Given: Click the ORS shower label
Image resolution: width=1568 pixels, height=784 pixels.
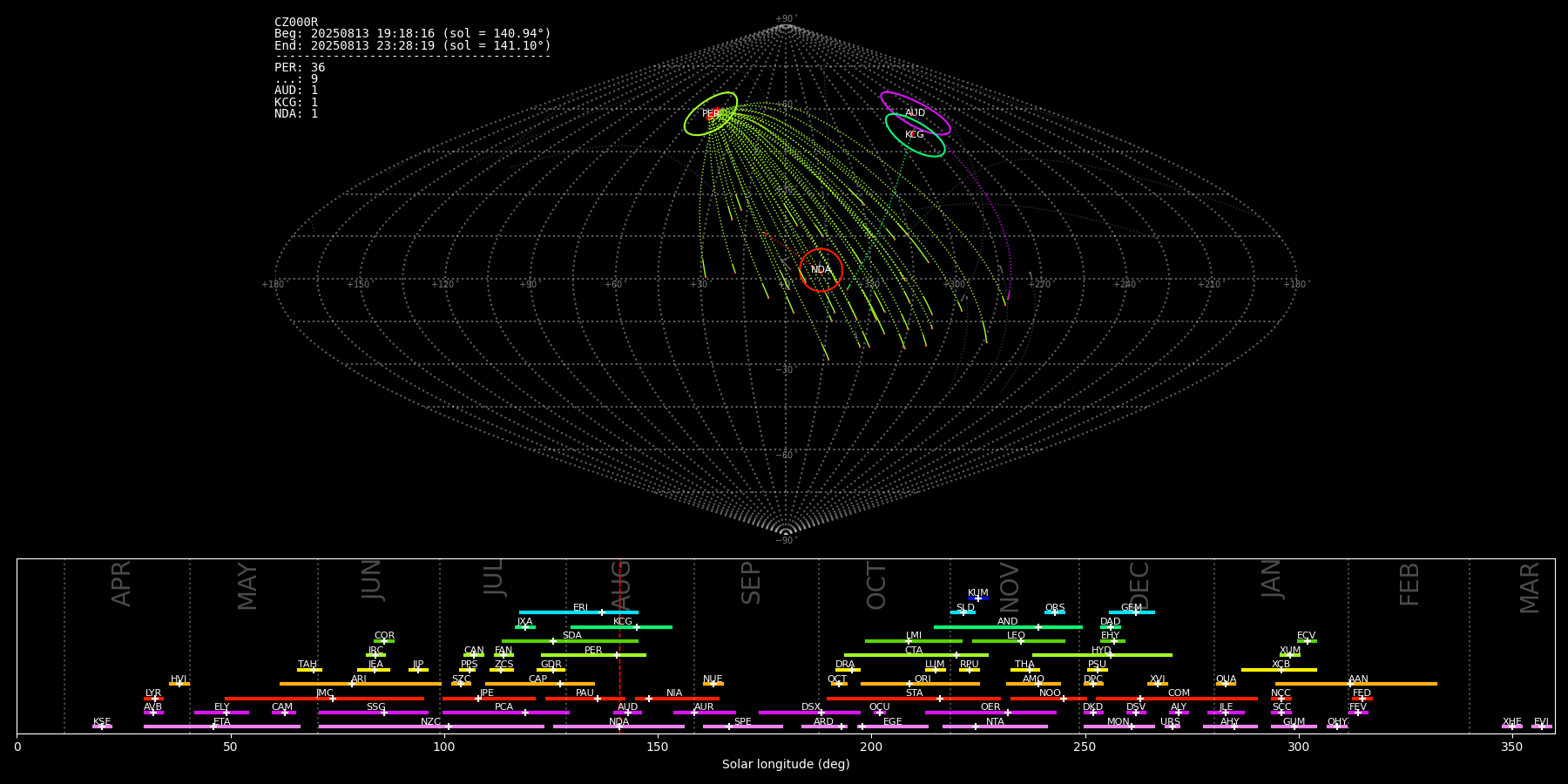Looking at the screenshot, I should (1055, 608).
